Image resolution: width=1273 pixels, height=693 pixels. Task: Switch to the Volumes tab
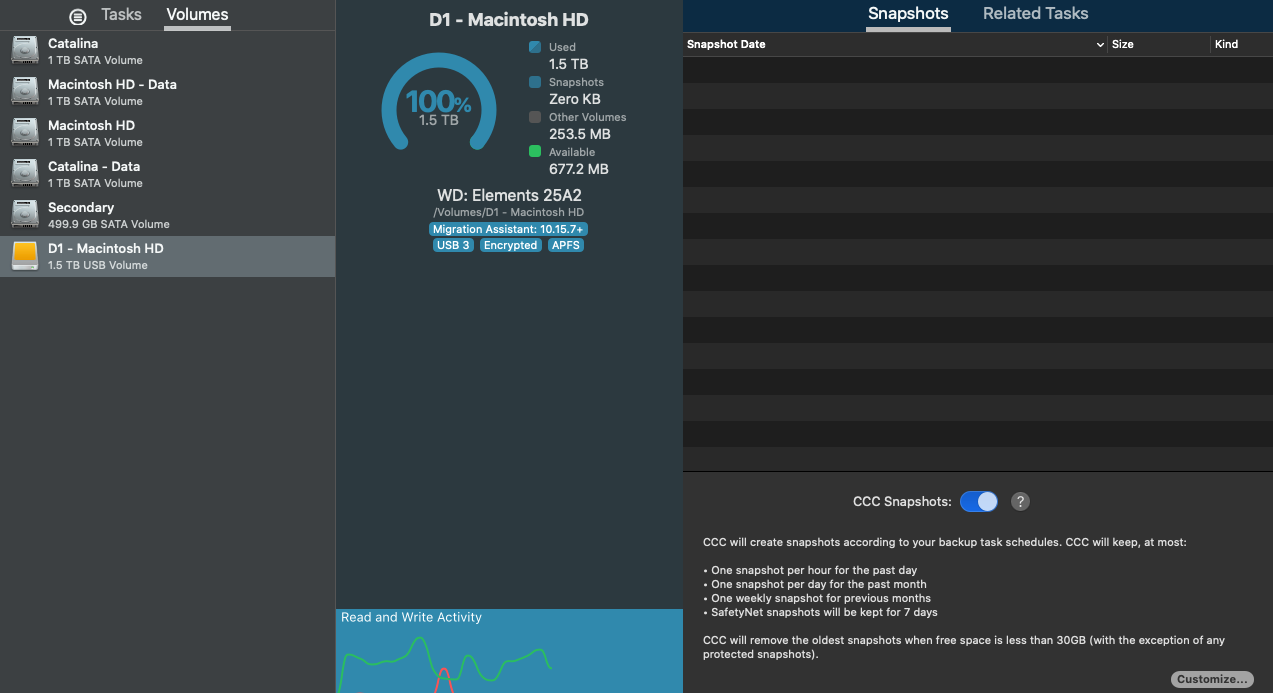197,15
